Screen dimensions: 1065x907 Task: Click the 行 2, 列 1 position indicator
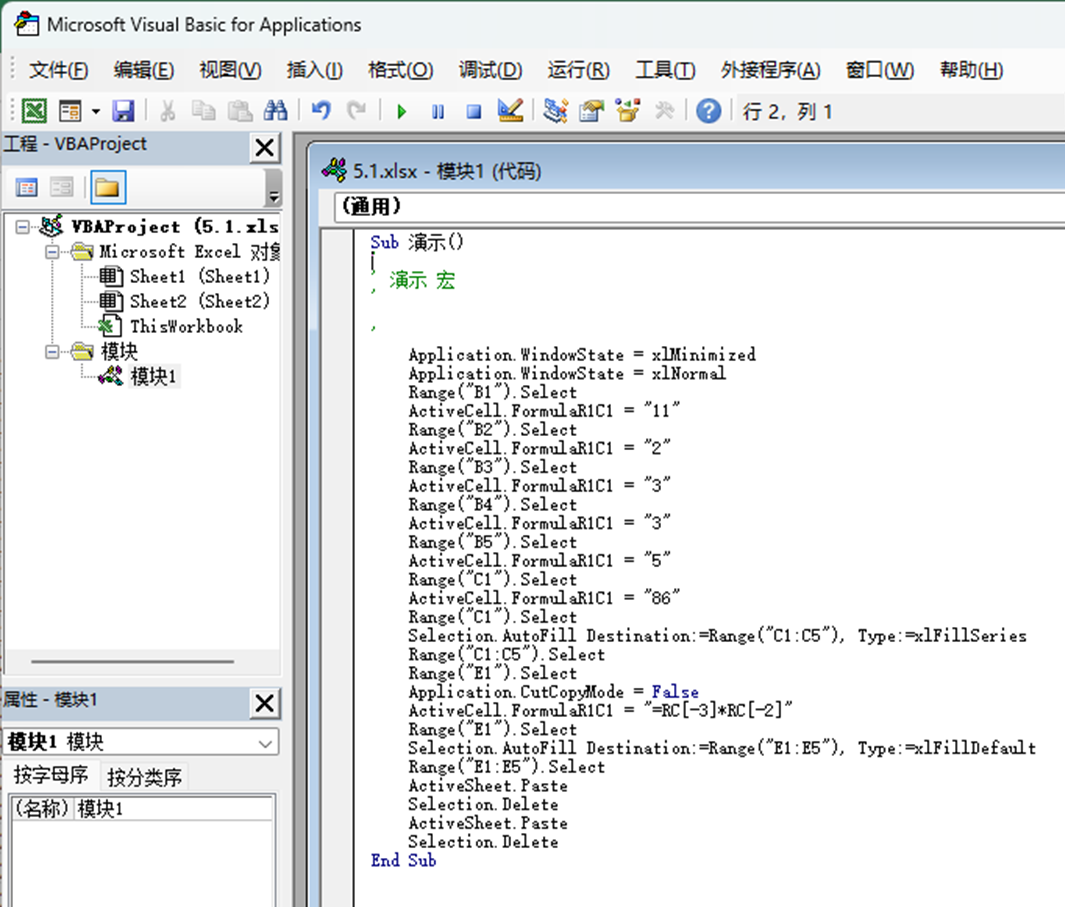(787, 111)
